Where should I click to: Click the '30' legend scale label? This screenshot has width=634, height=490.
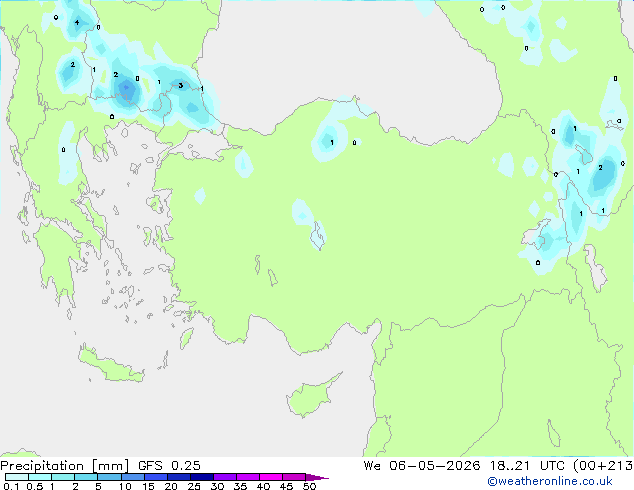(217, 486)
